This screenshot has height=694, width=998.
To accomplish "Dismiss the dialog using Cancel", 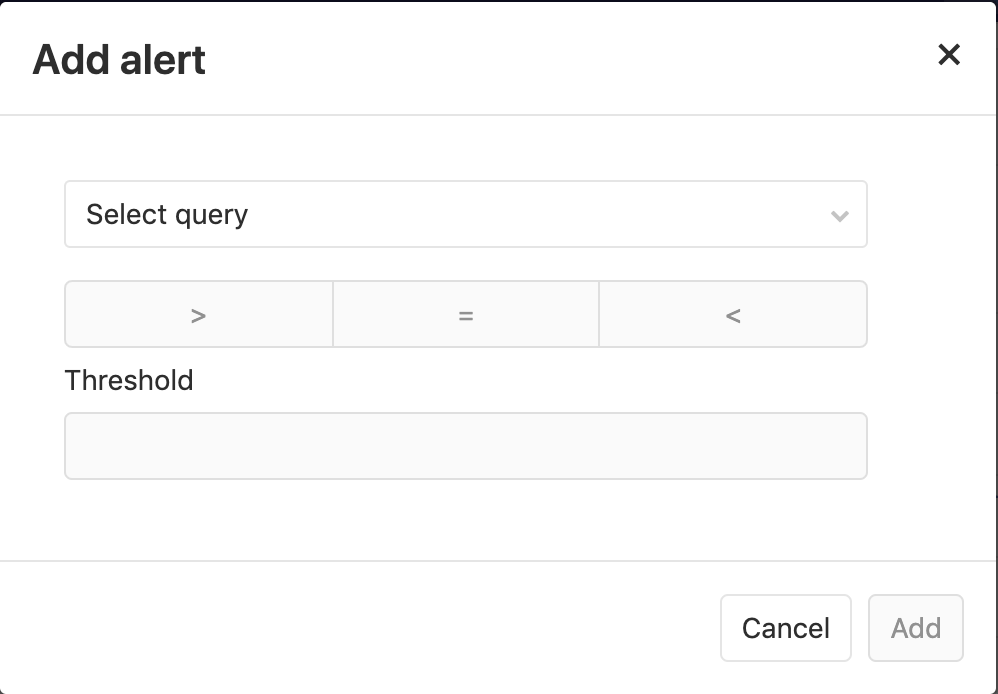I will tap(785, 627).
